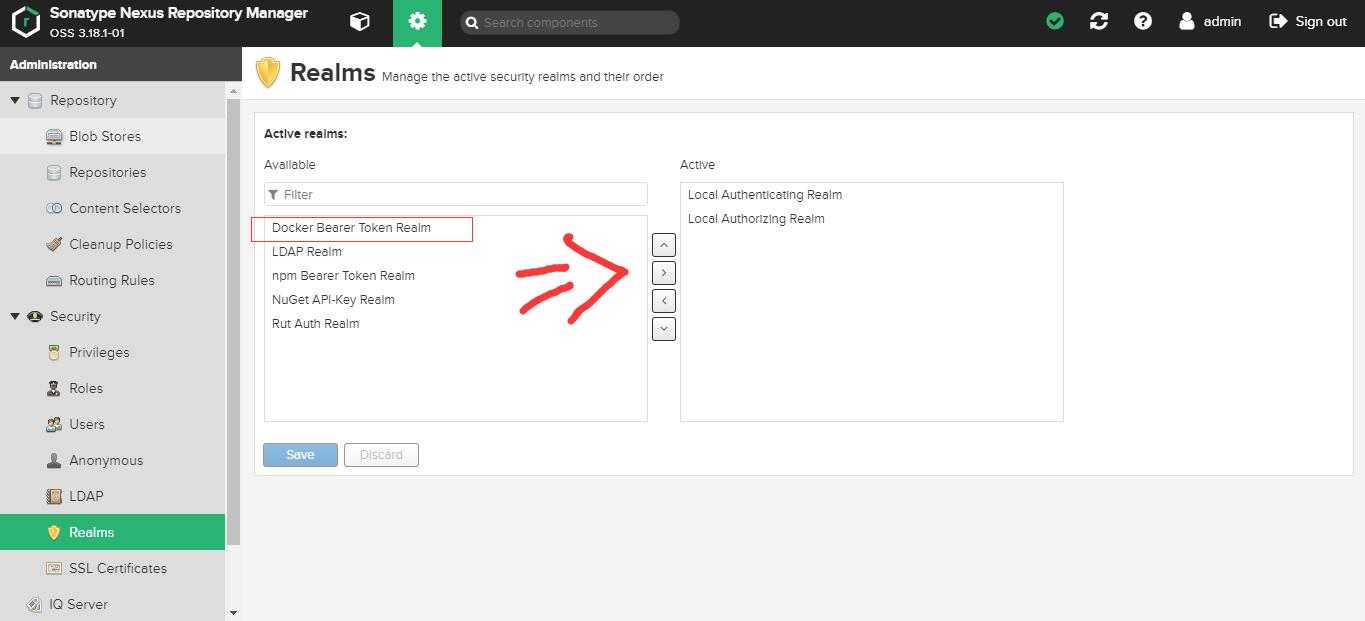Image resolution: width=1365 pixels, height=621 pixels.
Task: Open Repositories in sidebar
Action: (x=107, y=172)
